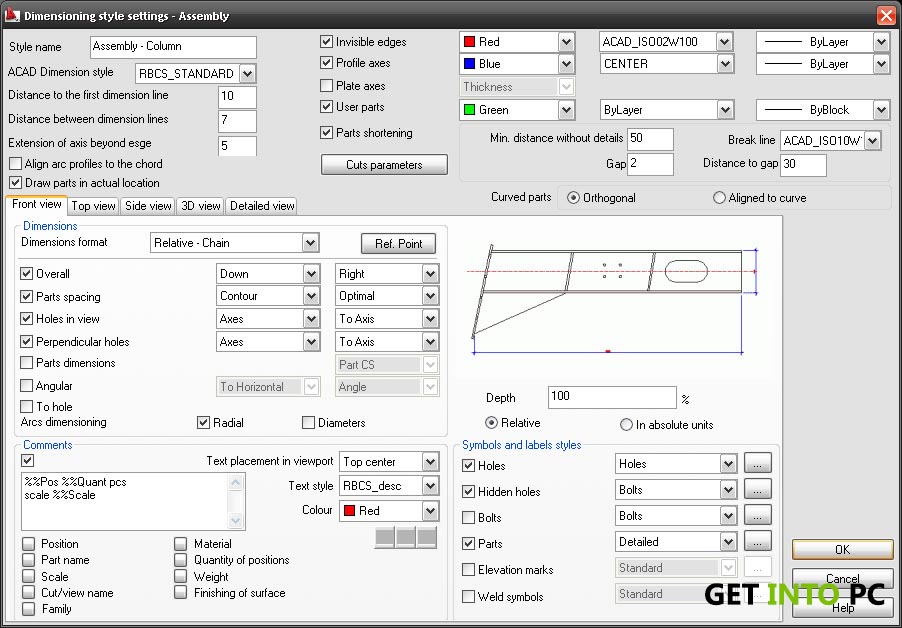Check the Material comment option
Viewport: 902px width, 628px height.
click(181, 543)
